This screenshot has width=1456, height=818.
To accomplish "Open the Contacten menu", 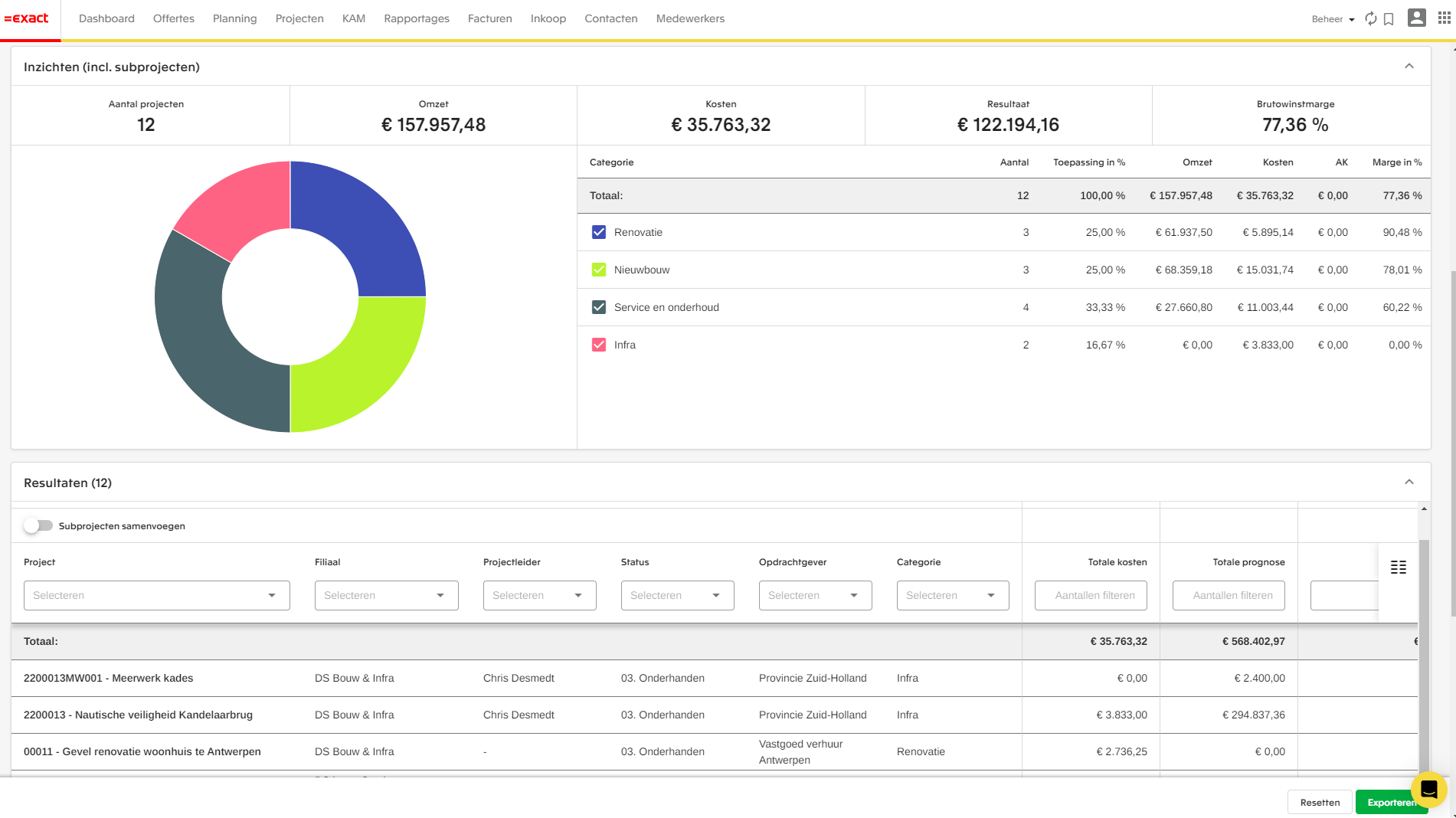I will click(611, 18).
